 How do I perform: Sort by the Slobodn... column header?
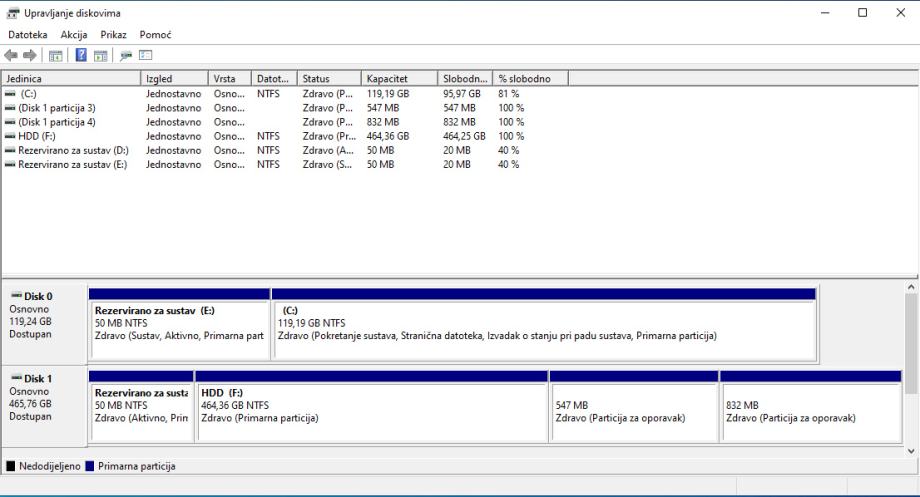(465, 79)
